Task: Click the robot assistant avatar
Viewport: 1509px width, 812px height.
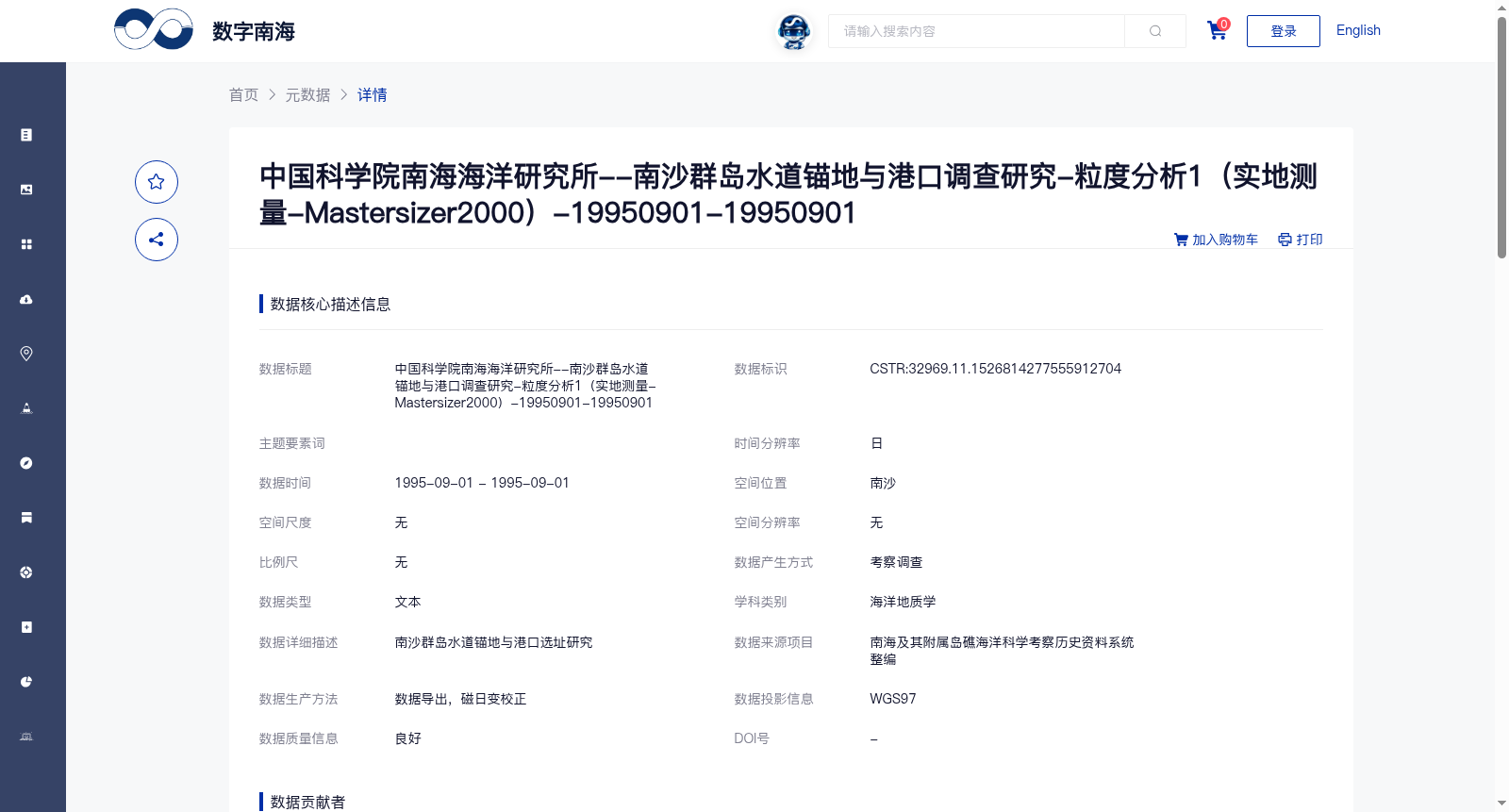Action: tap(794, 32)
